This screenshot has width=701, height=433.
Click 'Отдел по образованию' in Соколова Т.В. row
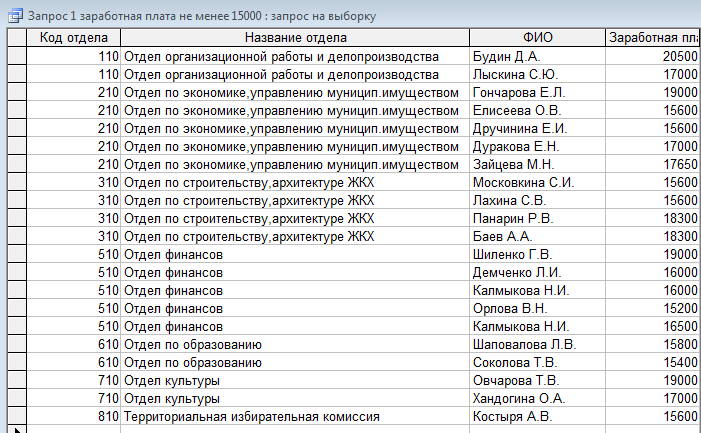click(295, 362)
